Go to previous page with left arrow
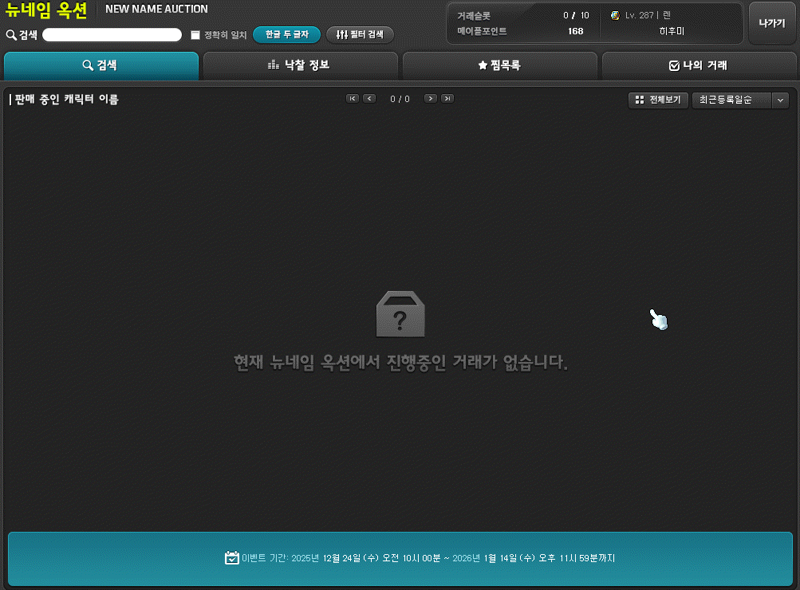Image resolution: width=800 pixels, height=590 pixels. [370, 99]
